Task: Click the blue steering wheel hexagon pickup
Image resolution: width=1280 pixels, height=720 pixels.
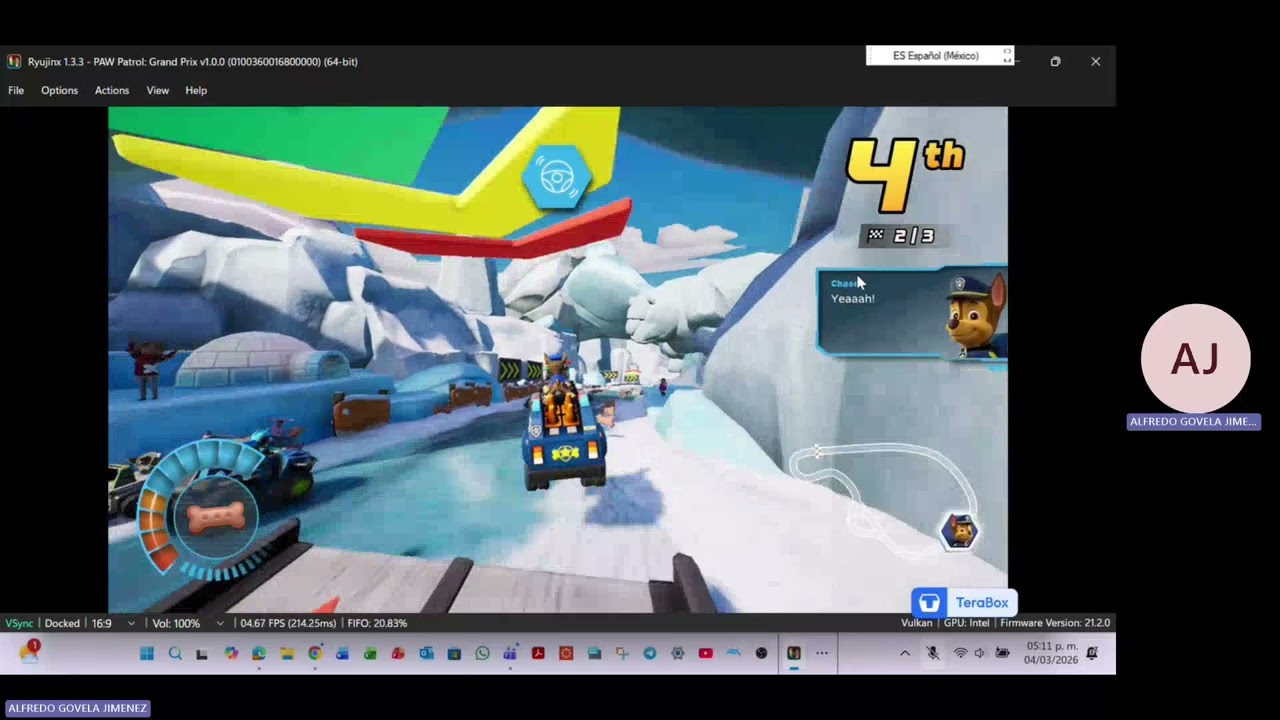Action: (557, 178)
